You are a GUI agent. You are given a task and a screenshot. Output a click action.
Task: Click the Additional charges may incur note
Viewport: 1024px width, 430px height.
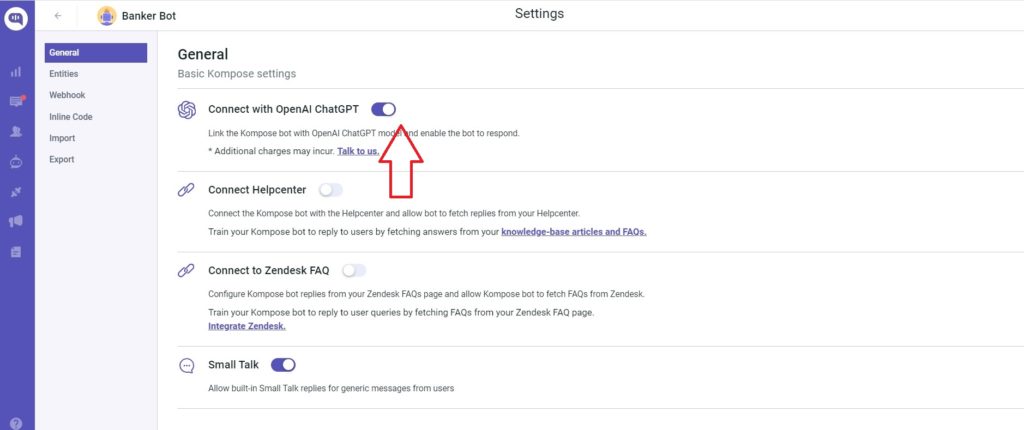pyautogui.click(x=271, y=151)
